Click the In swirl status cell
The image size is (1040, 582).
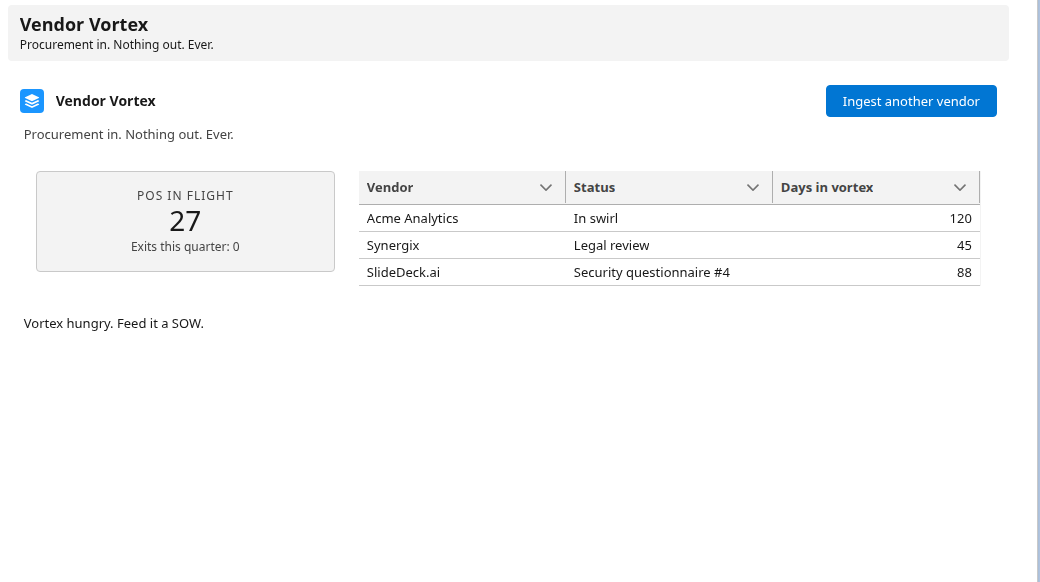pos(669,218)
